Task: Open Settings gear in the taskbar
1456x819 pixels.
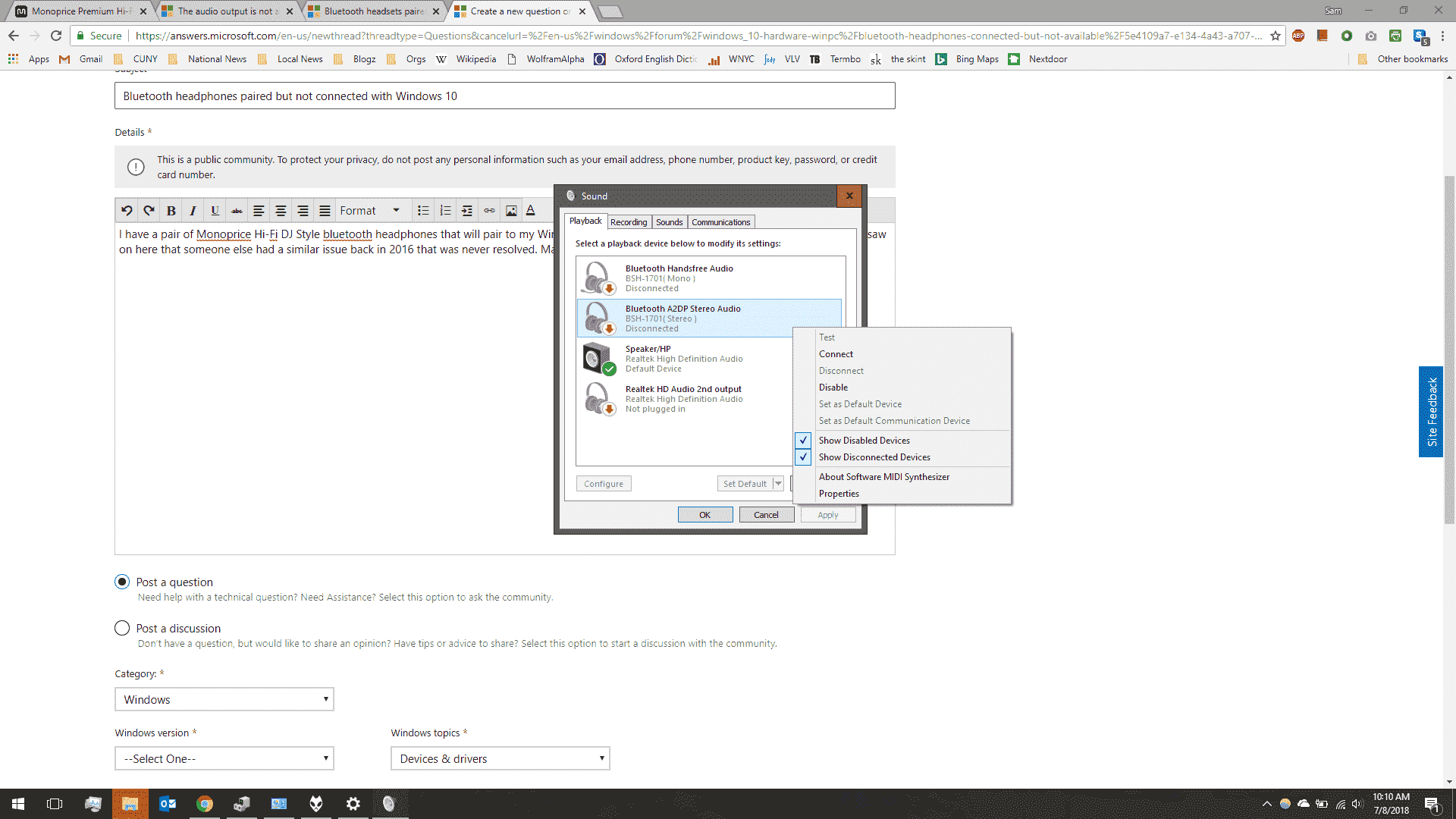Action: coord(353,804)
